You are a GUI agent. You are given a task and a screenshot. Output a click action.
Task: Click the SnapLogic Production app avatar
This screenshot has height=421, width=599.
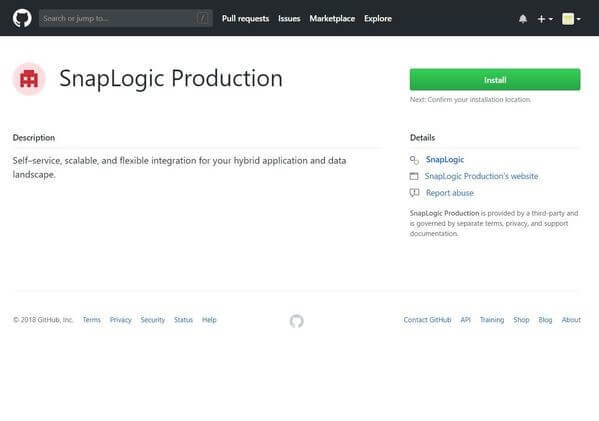29,79
